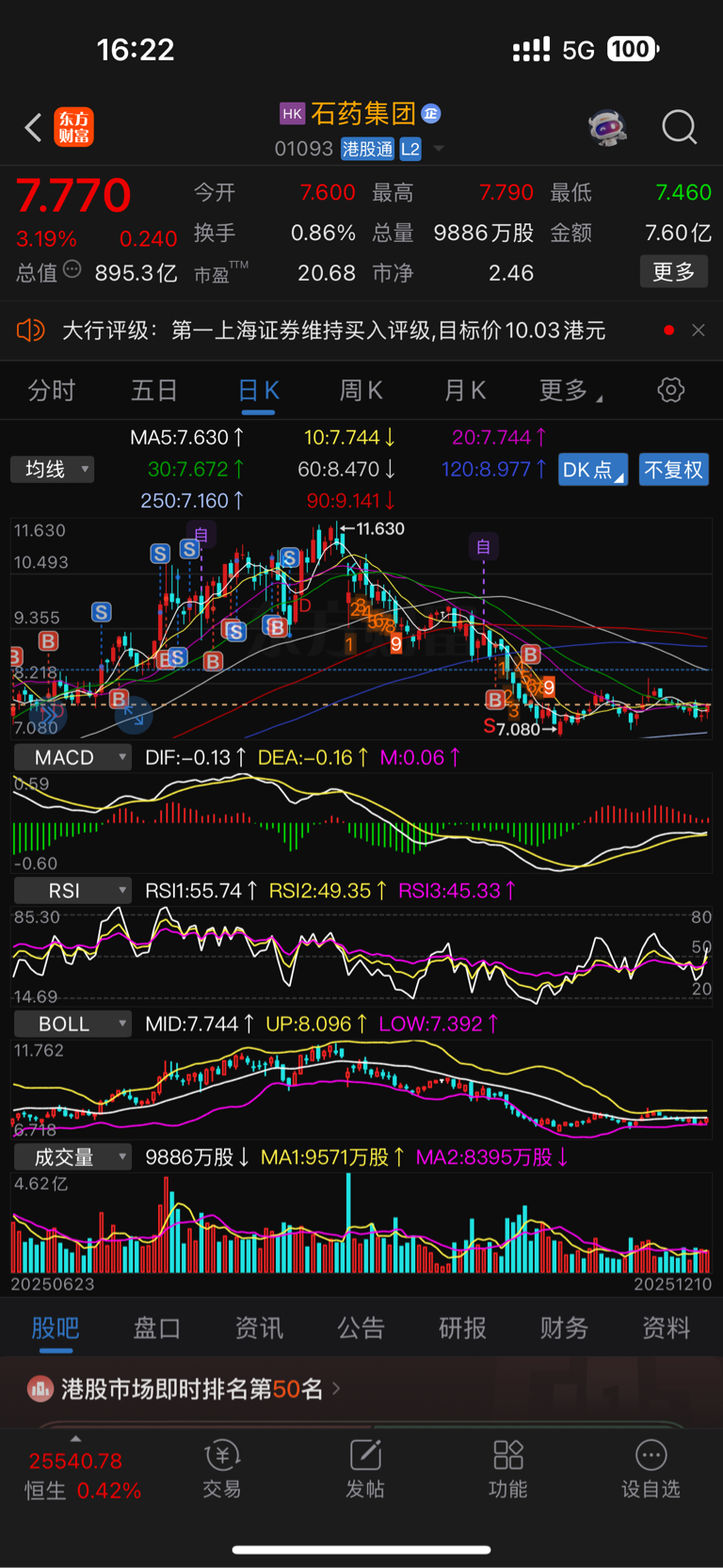723x1568 pixels.
Task: Open the 均线 indicator dropdown
Action: coord(53,469)
